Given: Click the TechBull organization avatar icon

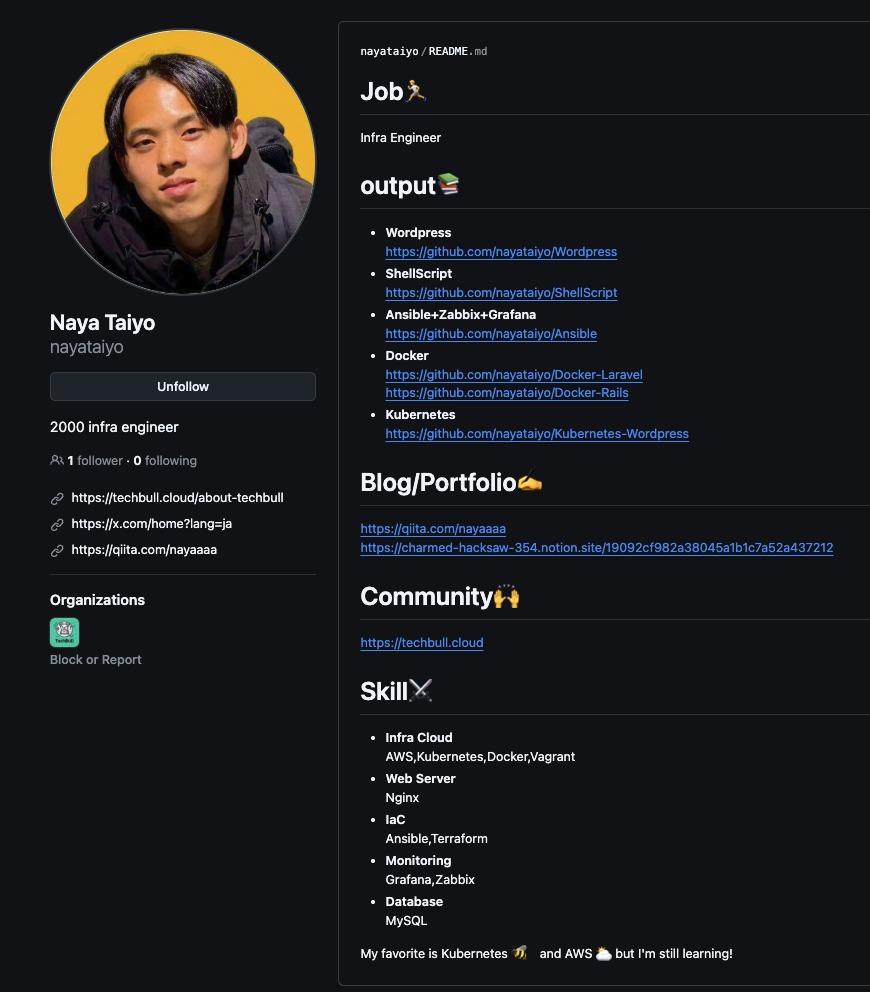Looking at the screenshot, I should (64, 632).
